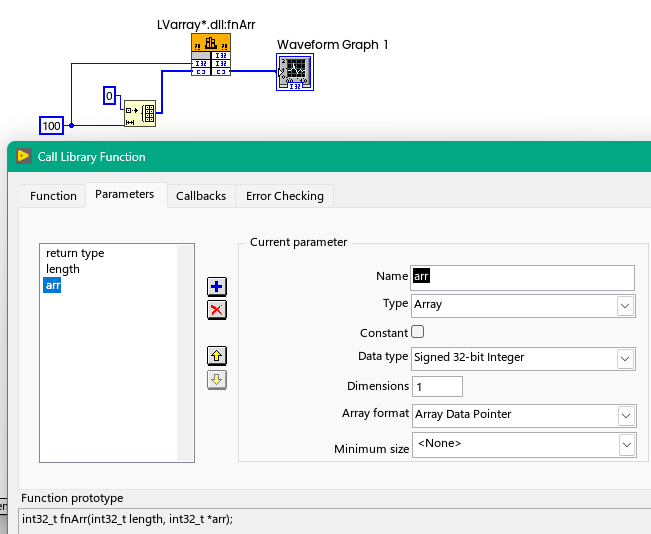Switch to the Function tab
This screenshot has height=534, width=651.
click(53, 196)
